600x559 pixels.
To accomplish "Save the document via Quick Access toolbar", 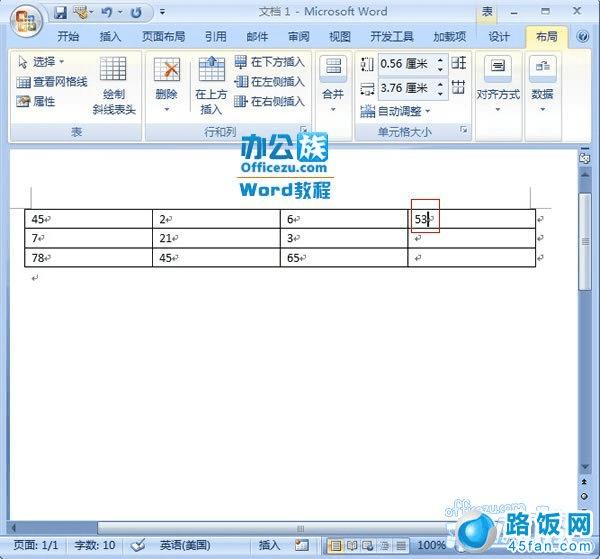I will [60, 13].
